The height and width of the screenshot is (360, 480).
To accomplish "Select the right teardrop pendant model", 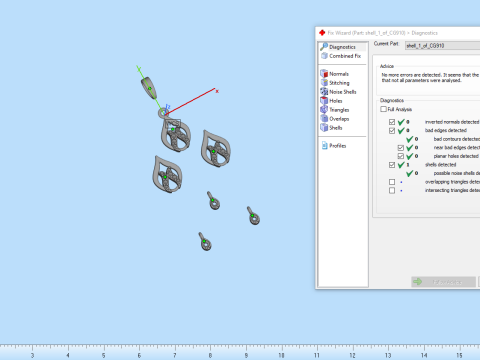I will tap(216, 149).
